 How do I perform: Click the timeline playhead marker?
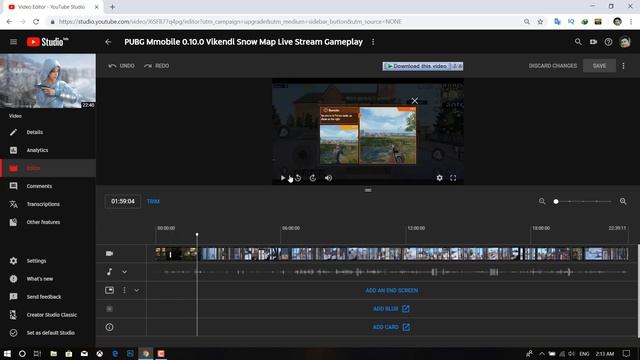pyautogui.click(x=197, y=235)
